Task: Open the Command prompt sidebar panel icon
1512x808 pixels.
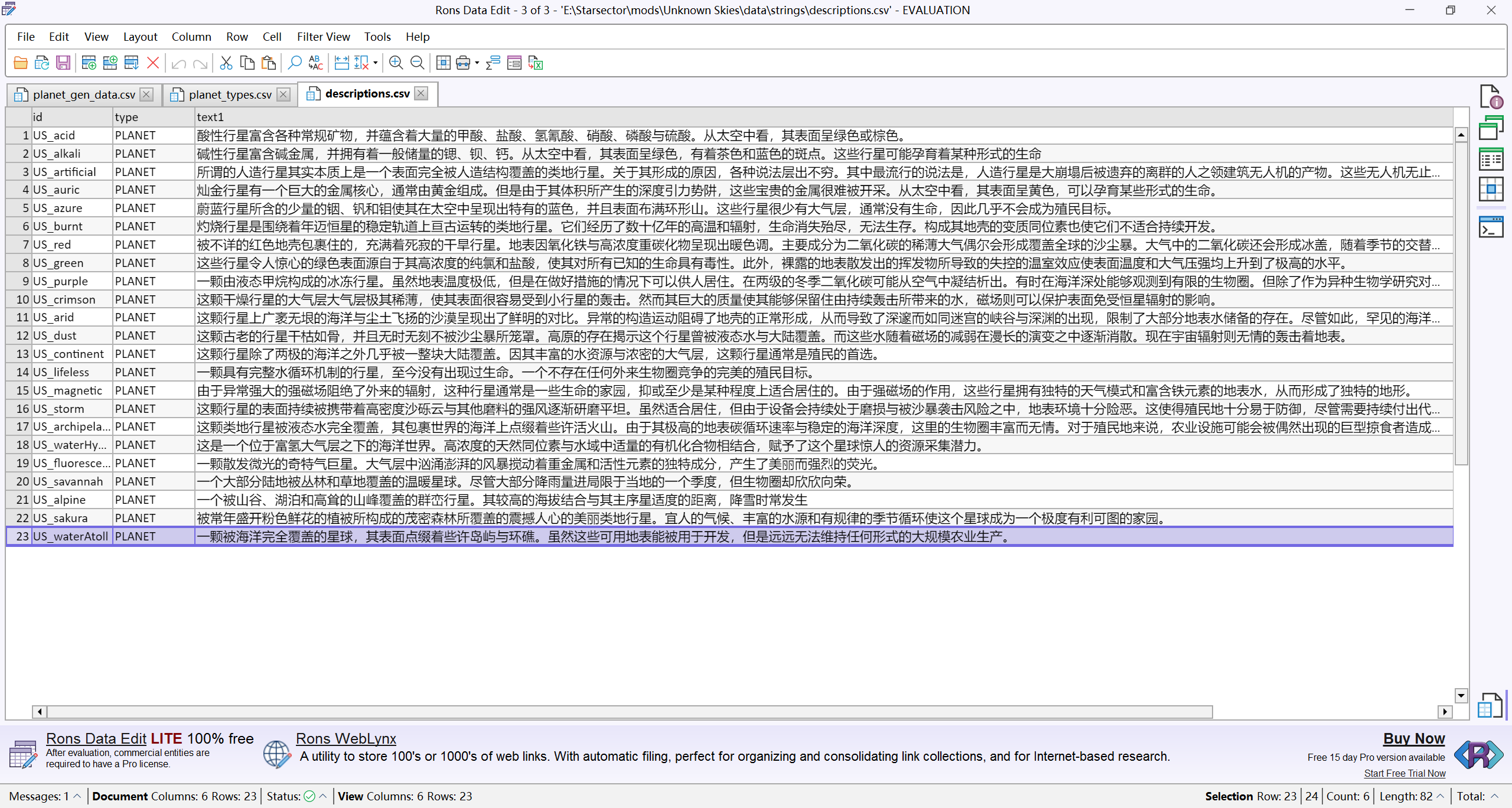Action: tap(1491, 227)
